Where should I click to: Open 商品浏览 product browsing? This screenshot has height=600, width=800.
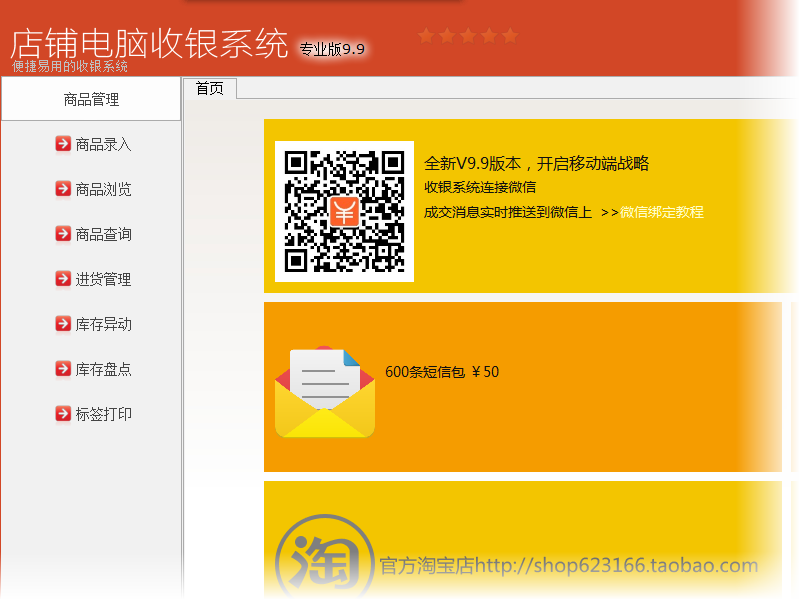tap(103, 189)
